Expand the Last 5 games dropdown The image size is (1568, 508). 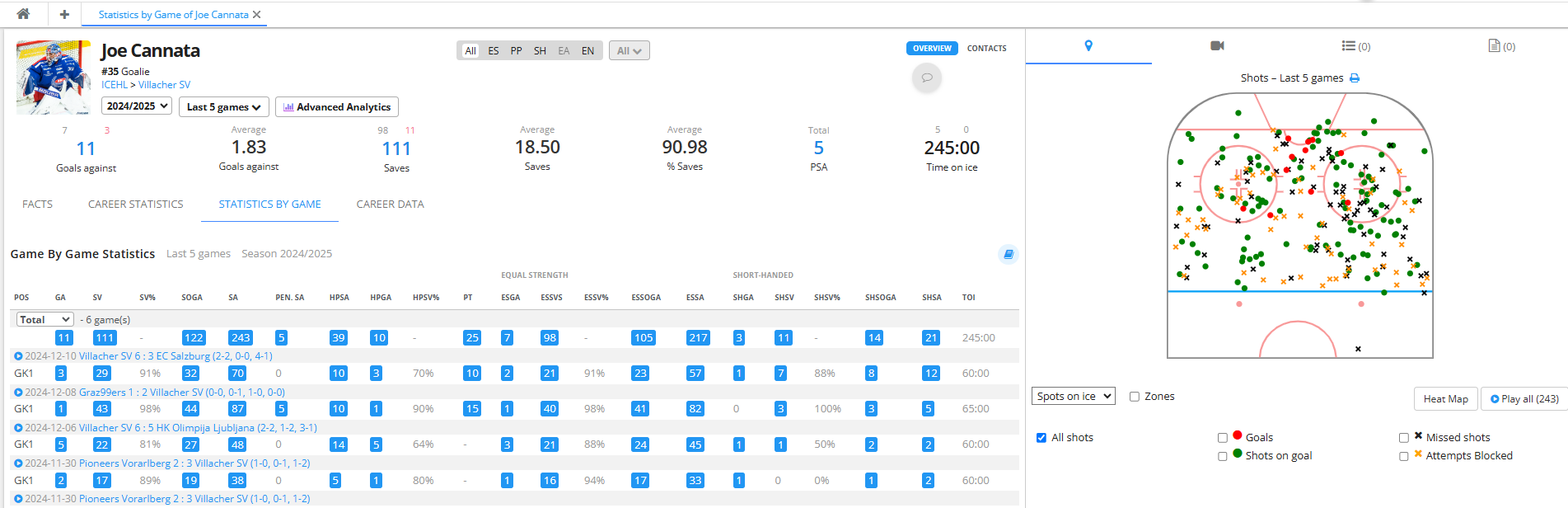coord(223,107)
